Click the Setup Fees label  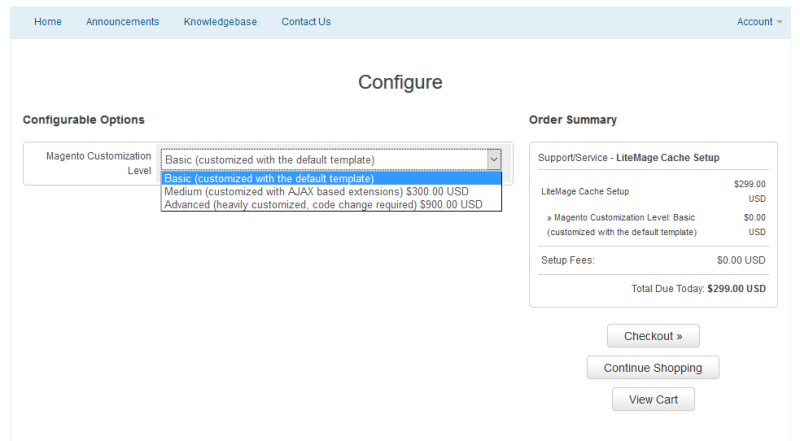[567, 260]
